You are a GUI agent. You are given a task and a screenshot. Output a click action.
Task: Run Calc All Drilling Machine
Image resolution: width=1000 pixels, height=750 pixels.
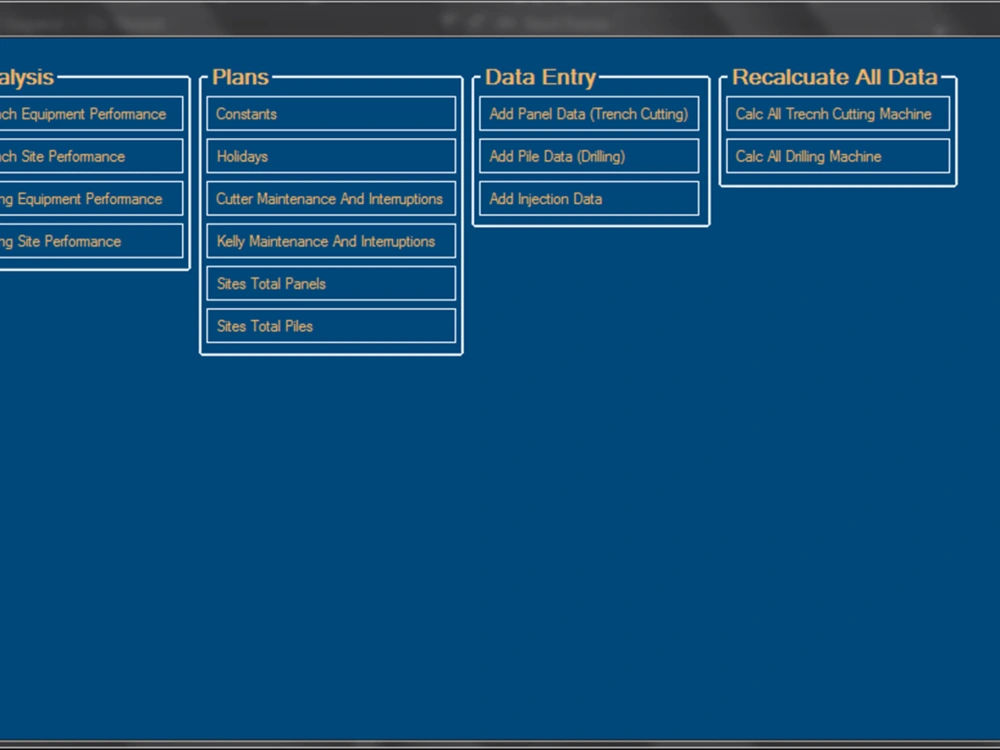(x=837, y=156)
